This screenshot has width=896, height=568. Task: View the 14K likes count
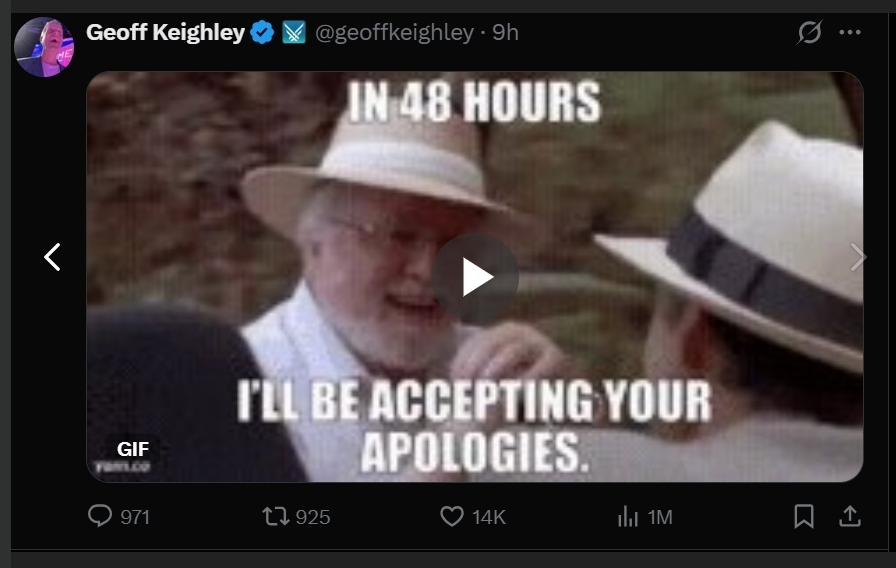coord(489,517)
